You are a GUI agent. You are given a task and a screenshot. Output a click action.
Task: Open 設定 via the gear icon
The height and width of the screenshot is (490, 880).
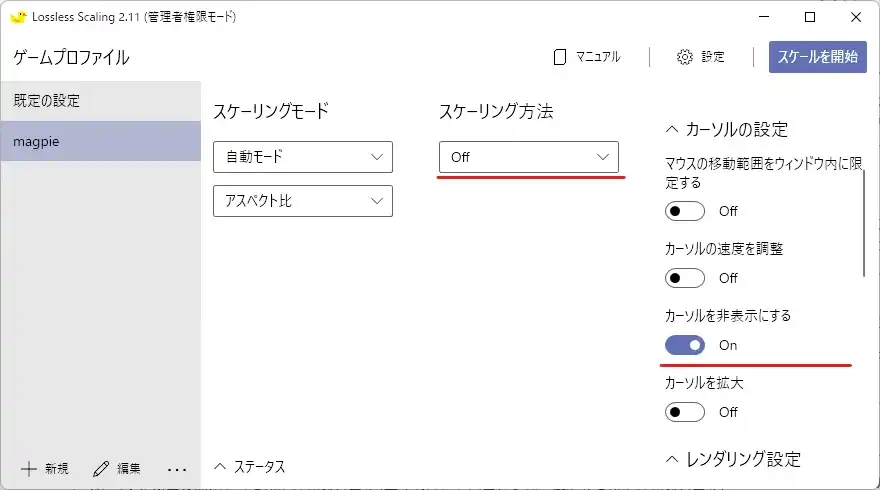(685, 57)
